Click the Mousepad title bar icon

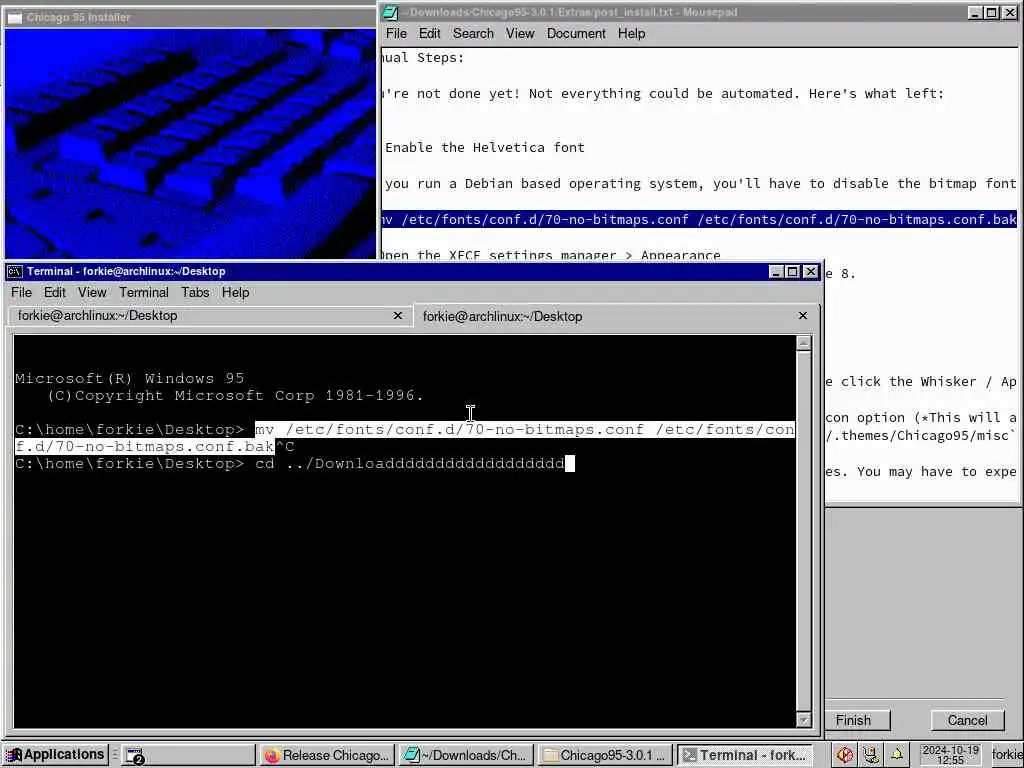pyautogui.click(x=391, y=12)
